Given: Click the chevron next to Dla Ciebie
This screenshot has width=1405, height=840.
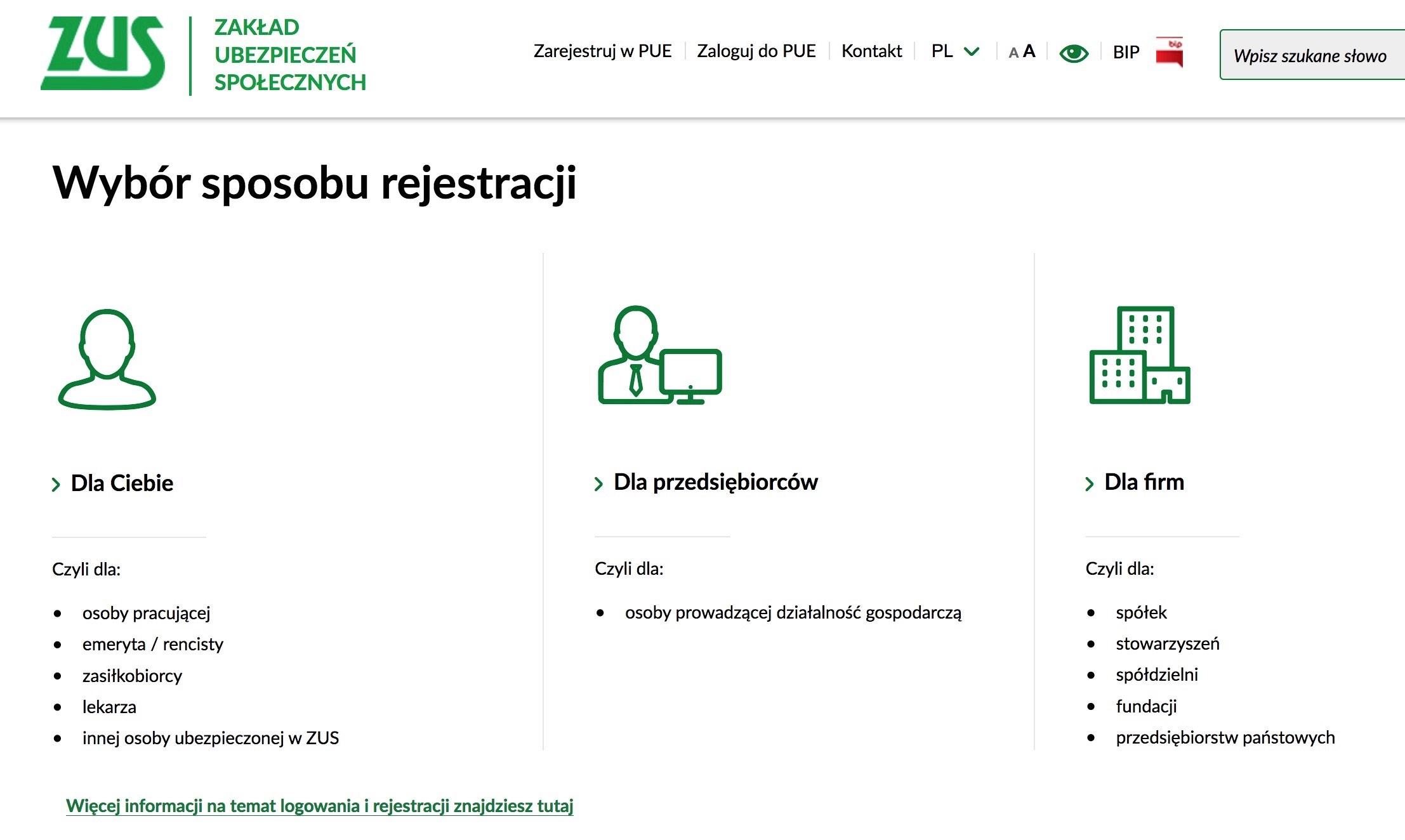Looking at the screenshot, I should [56, 485].
